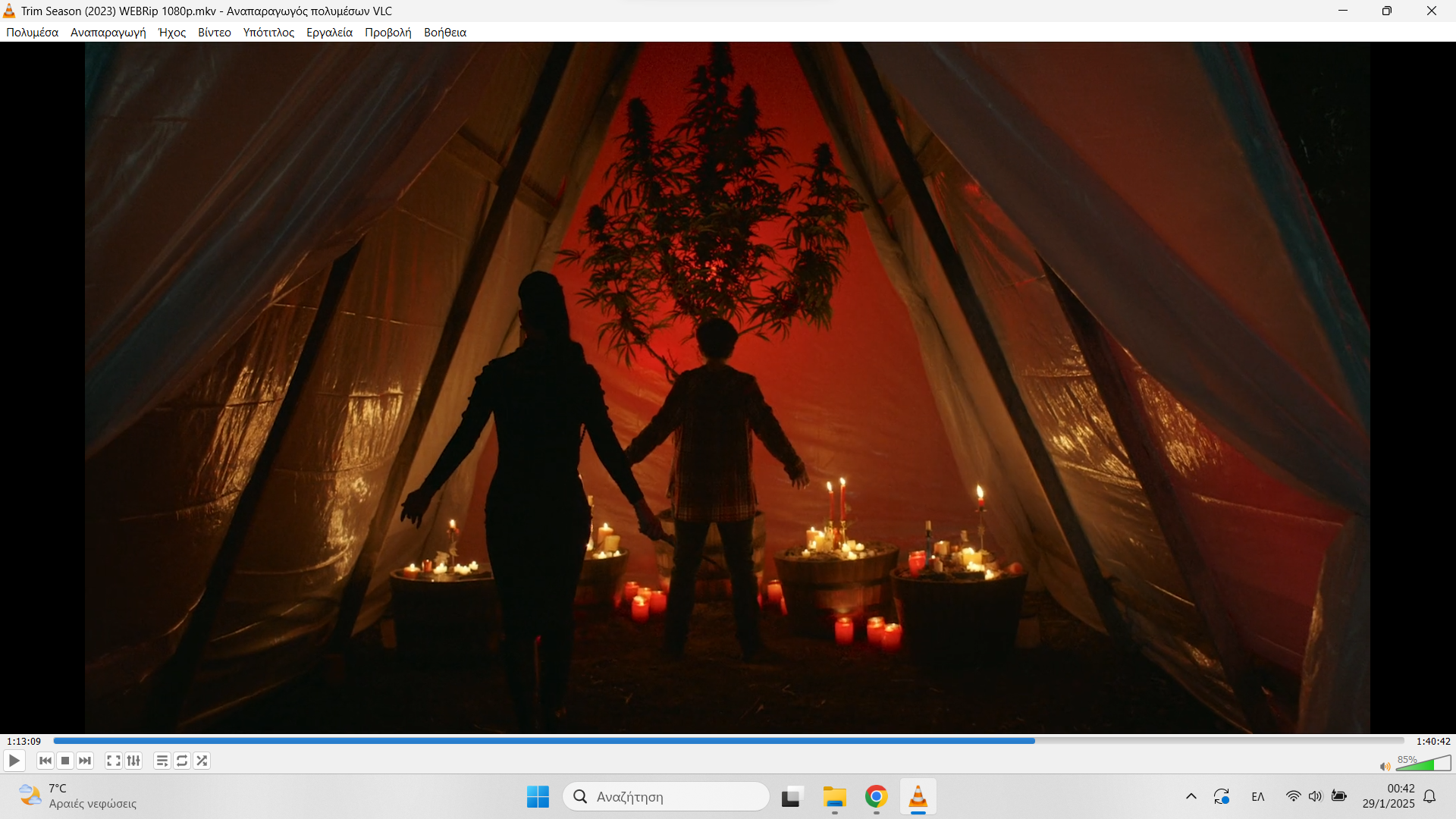Open the Πολυμέσα menu

(32, 33)
